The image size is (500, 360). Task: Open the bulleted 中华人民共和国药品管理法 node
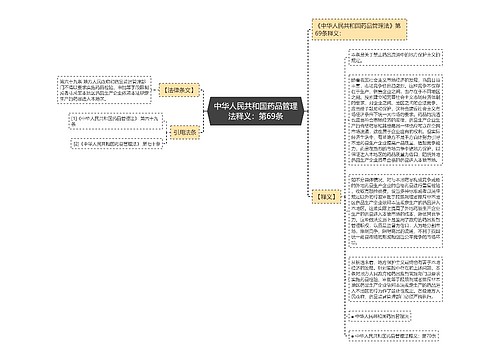pyautogui.click(x=379, y=316)
